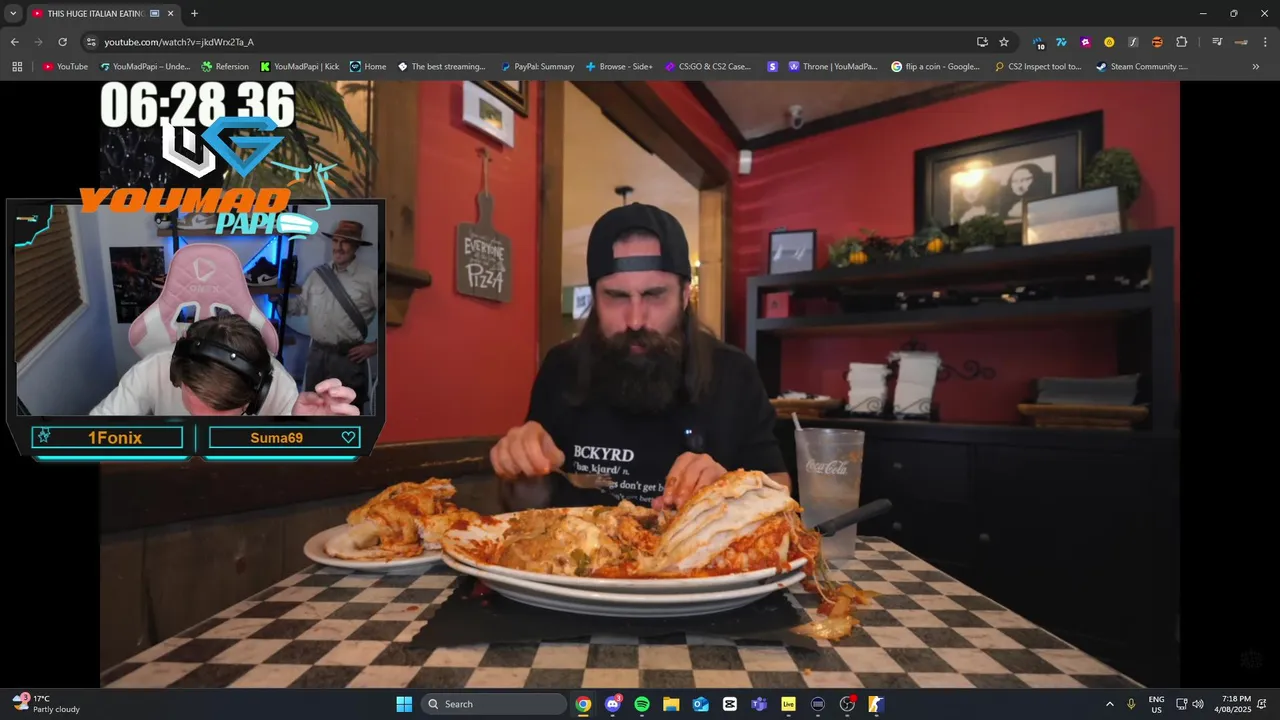Viewport: 1280px width, 720px height.
Task: Open the Refersion bookmark
Action: pos(225,67)
